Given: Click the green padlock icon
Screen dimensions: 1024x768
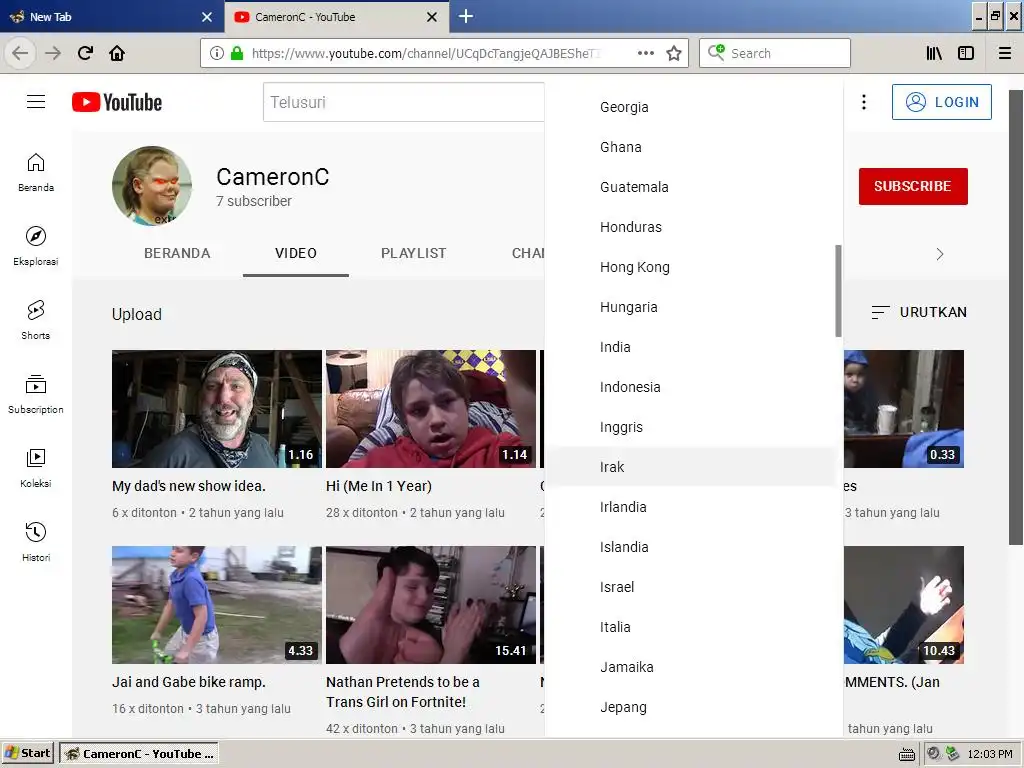Looking at the screenshot, I should pyautogui.click(x=237, y=53).
